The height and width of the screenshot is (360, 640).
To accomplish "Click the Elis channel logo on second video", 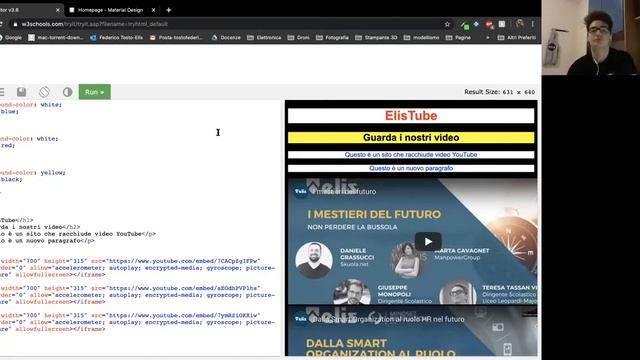I will coord(301,319).
